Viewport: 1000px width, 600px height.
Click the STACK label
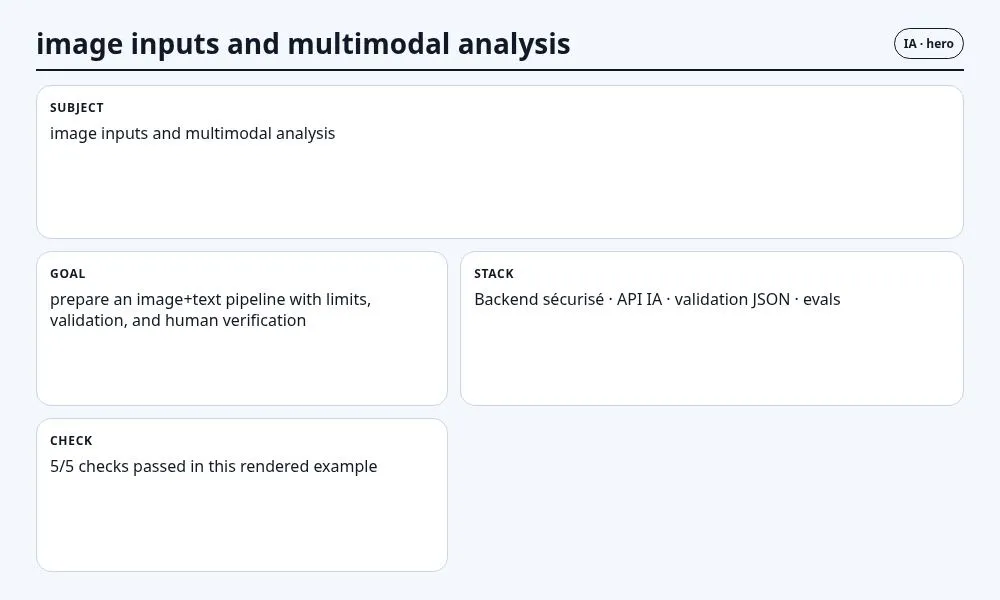click(494, 274)
